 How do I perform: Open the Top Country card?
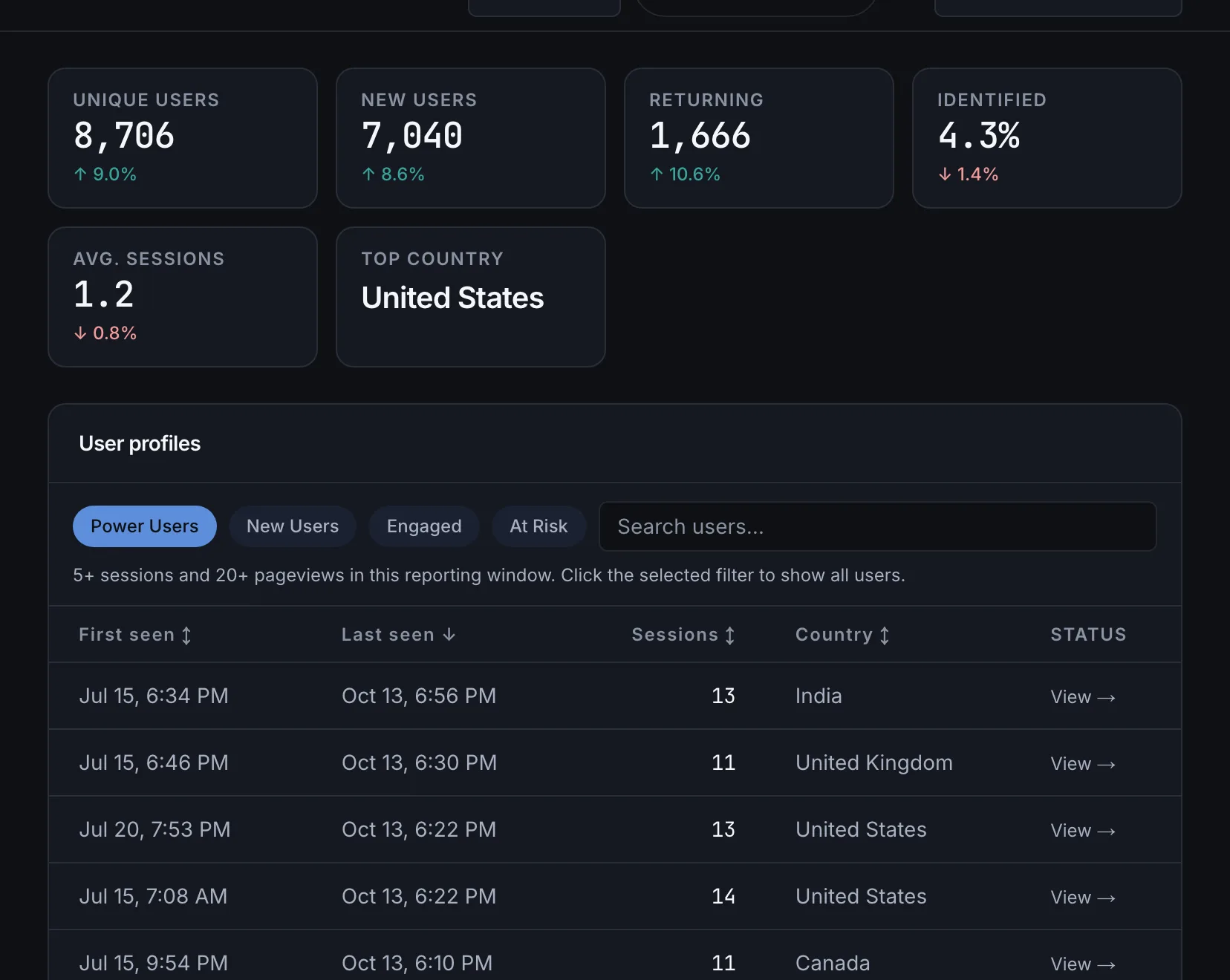pos(471,297)
